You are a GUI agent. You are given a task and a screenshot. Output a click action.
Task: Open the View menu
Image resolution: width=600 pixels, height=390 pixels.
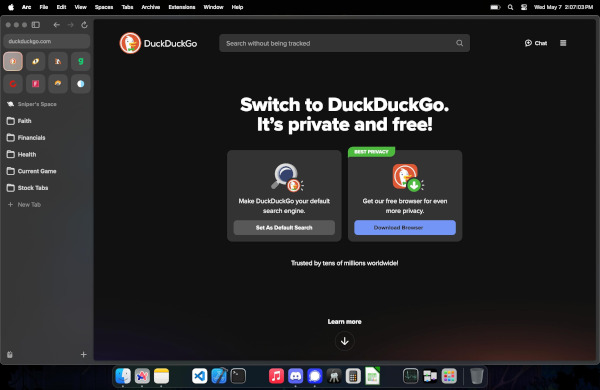click(80, 7)
